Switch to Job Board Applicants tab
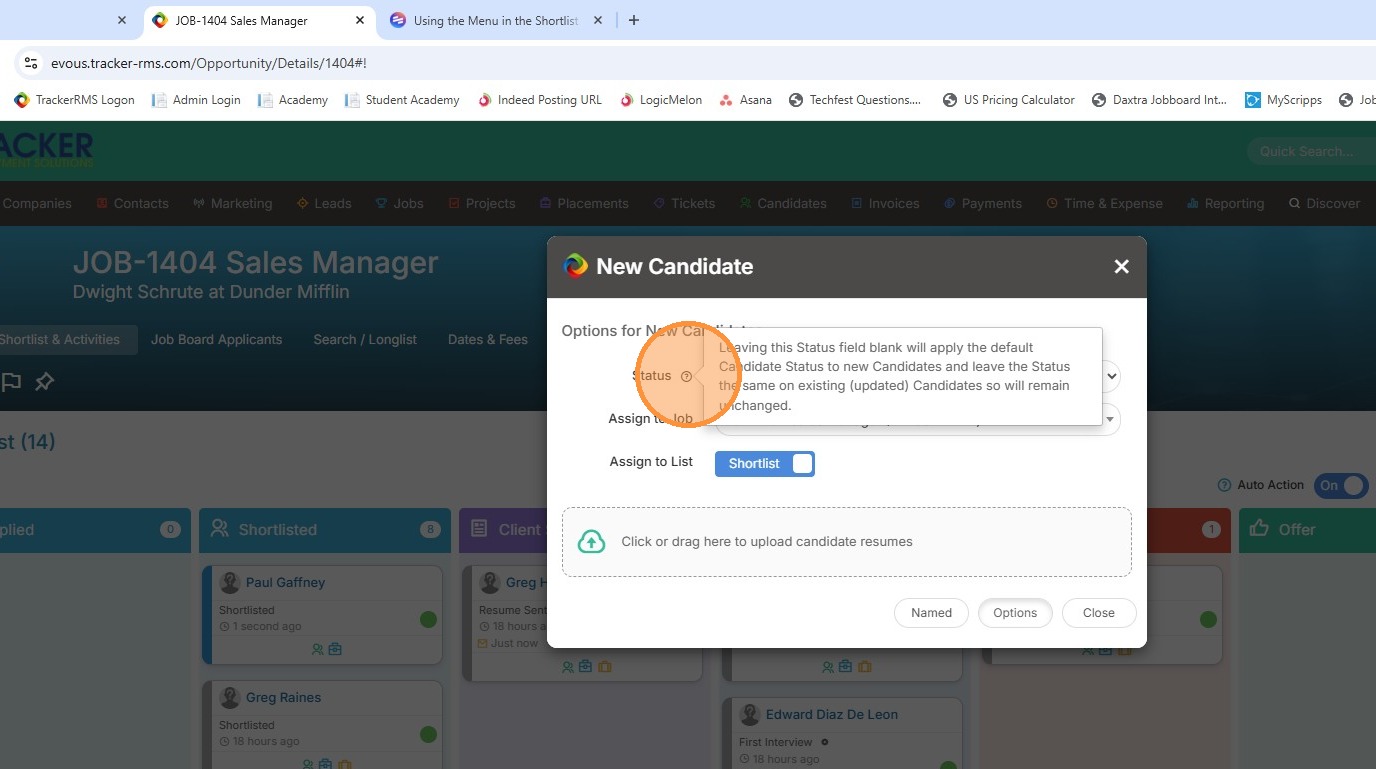This screenshot has width=1376, height=769. tap(216, 339)
